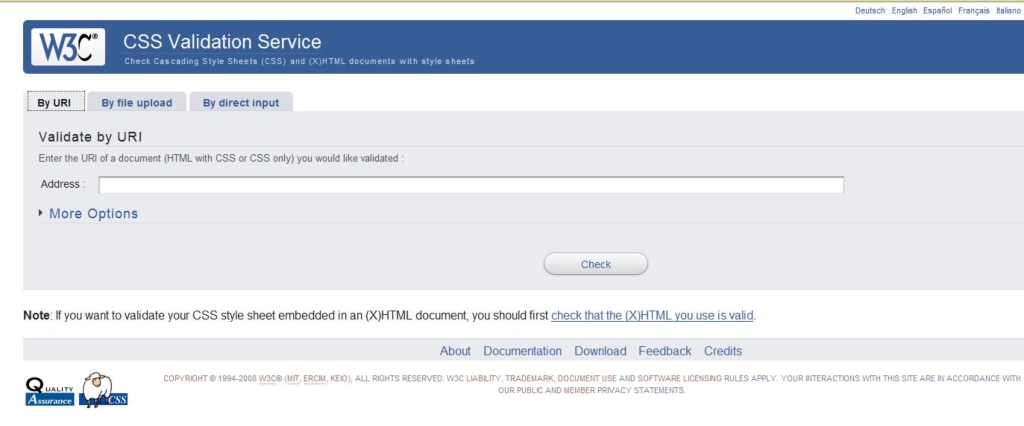Open the KEIO footer link
This screenshot has width=1024, height=426.
point(340,378)
